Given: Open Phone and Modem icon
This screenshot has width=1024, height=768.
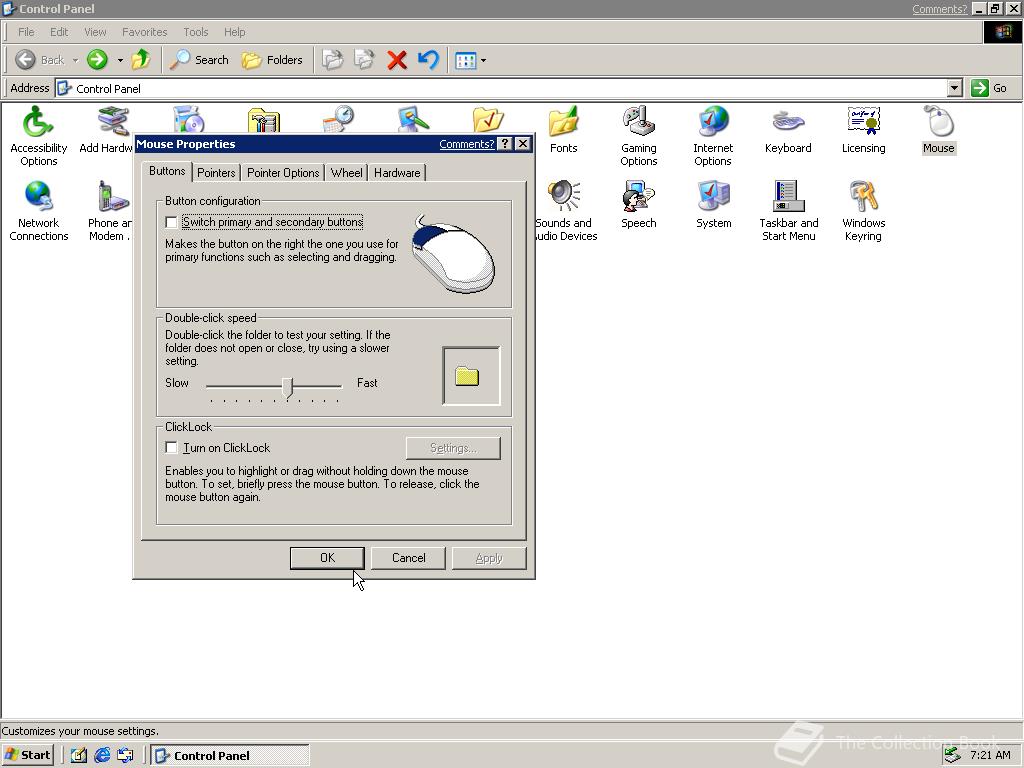Looking at the screenshot, I should pos(110,211).
